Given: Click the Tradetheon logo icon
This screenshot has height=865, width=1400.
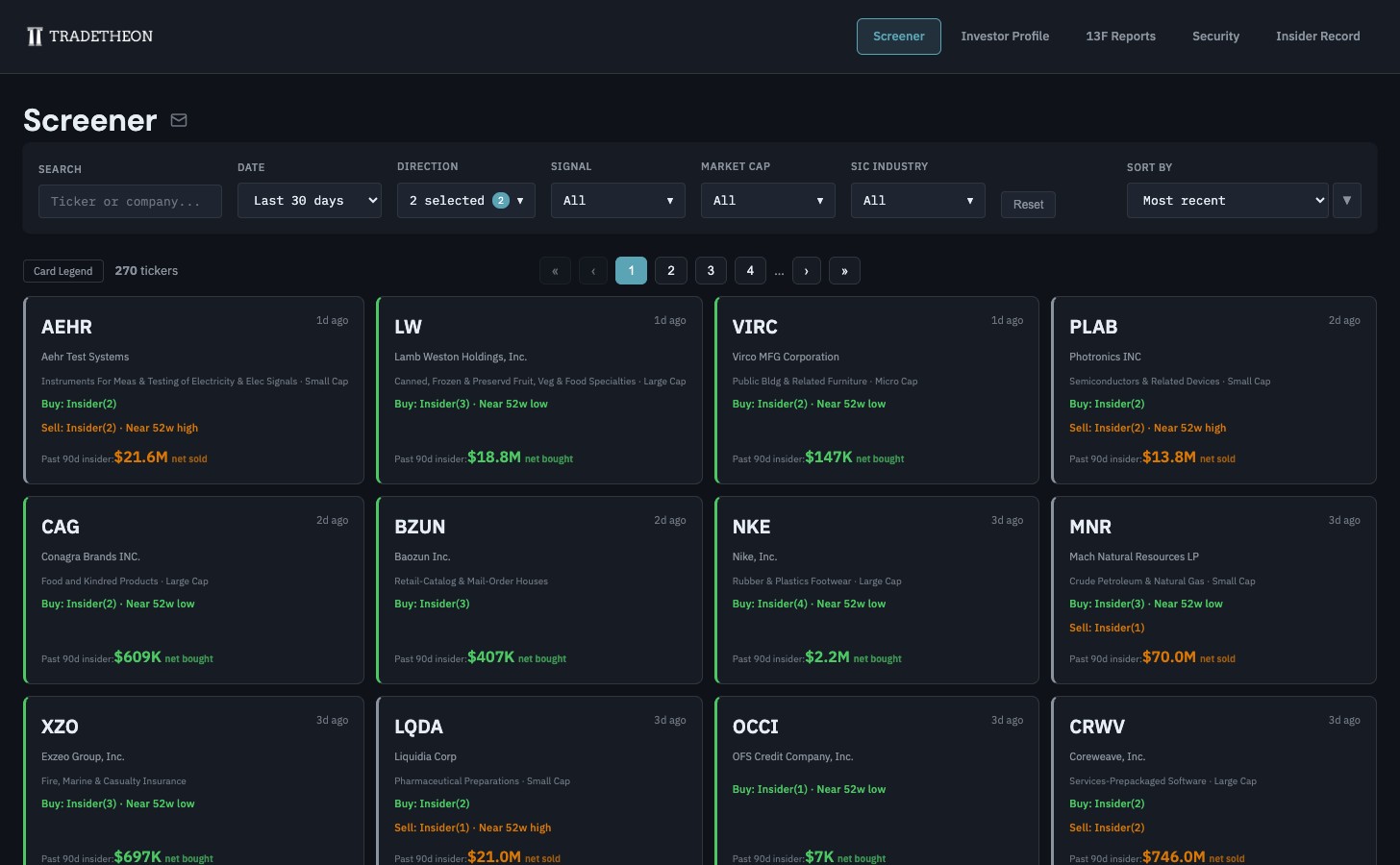Looking at the screenshot, I should pos(35,37).
